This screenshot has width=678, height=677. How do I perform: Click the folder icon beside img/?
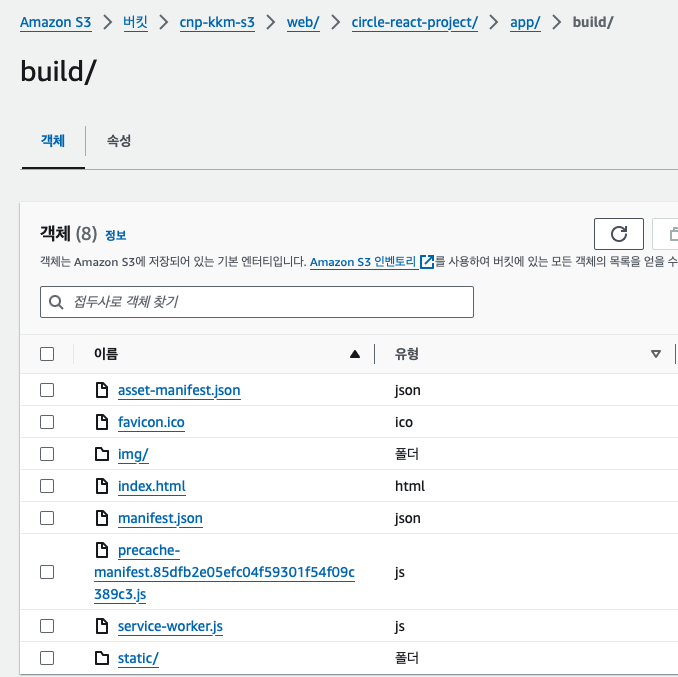point(100,454)
